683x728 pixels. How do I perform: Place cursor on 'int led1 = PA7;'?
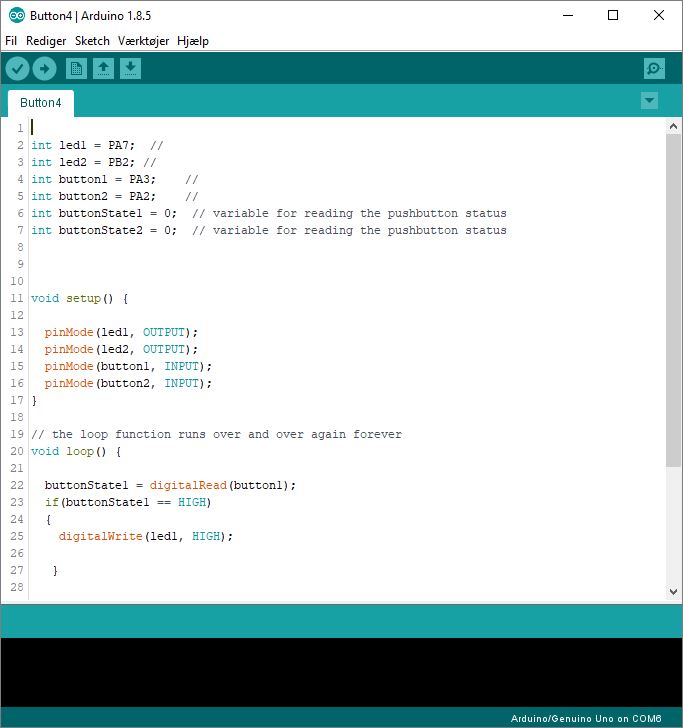tap(83, 145)
